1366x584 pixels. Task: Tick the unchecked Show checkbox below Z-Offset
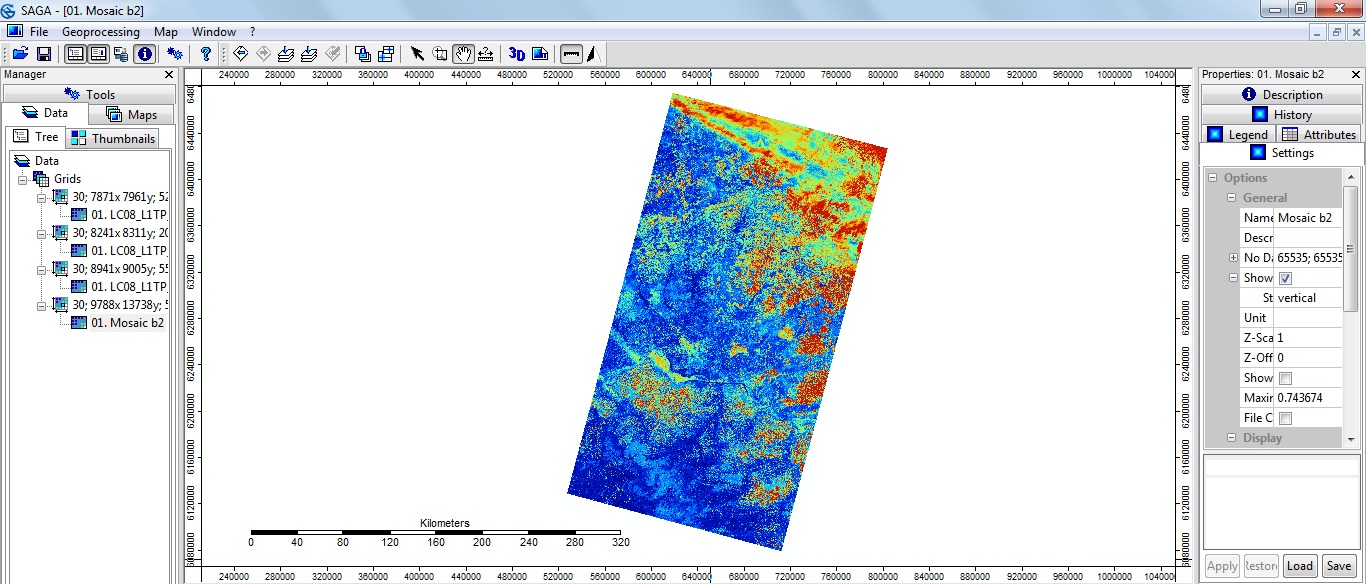(x=1286, y=378)
